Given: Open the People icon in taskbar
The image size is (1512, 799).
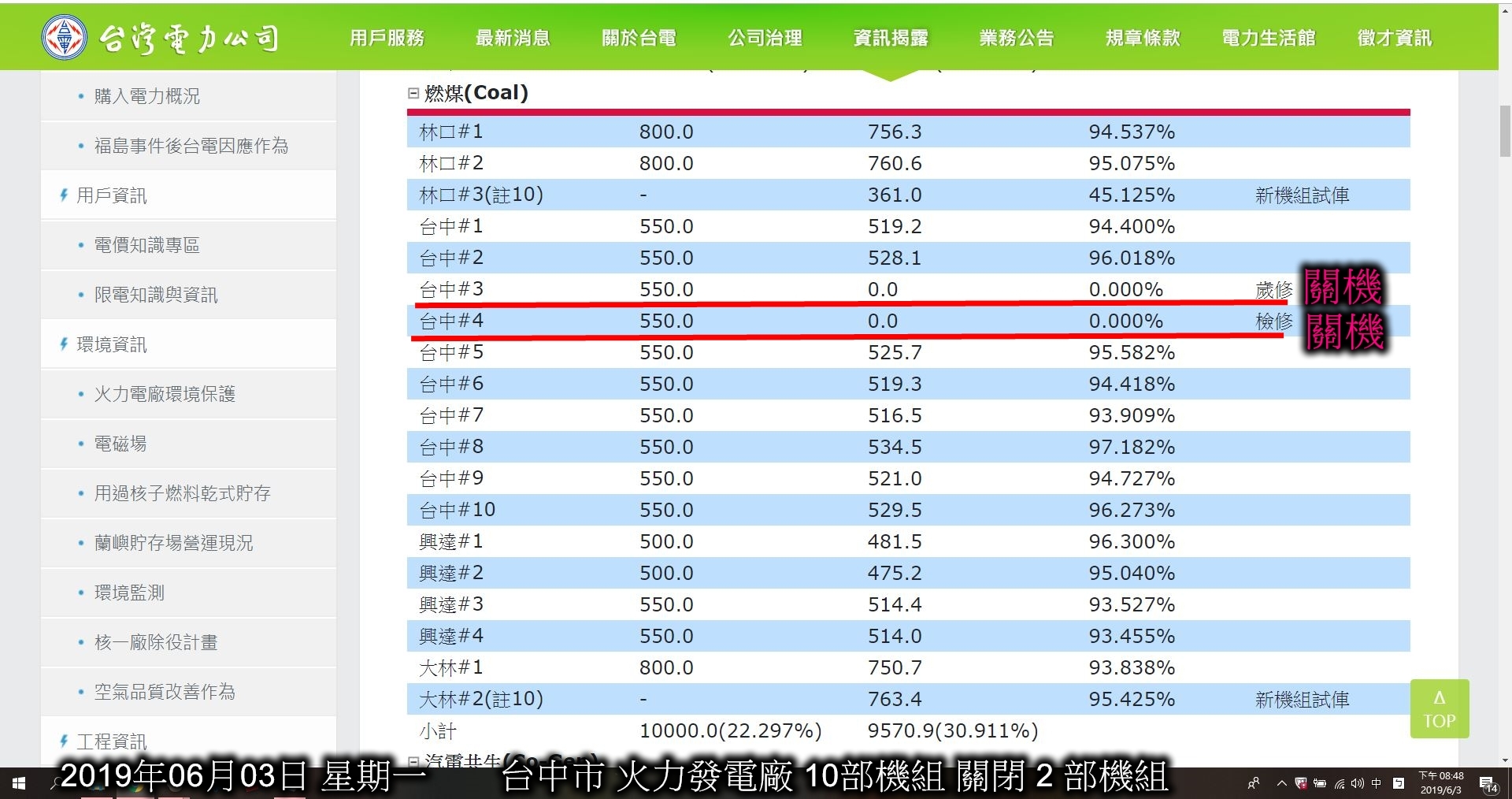Looking at the screenshot, I should pyautogui.click(x=1254, y=783).
